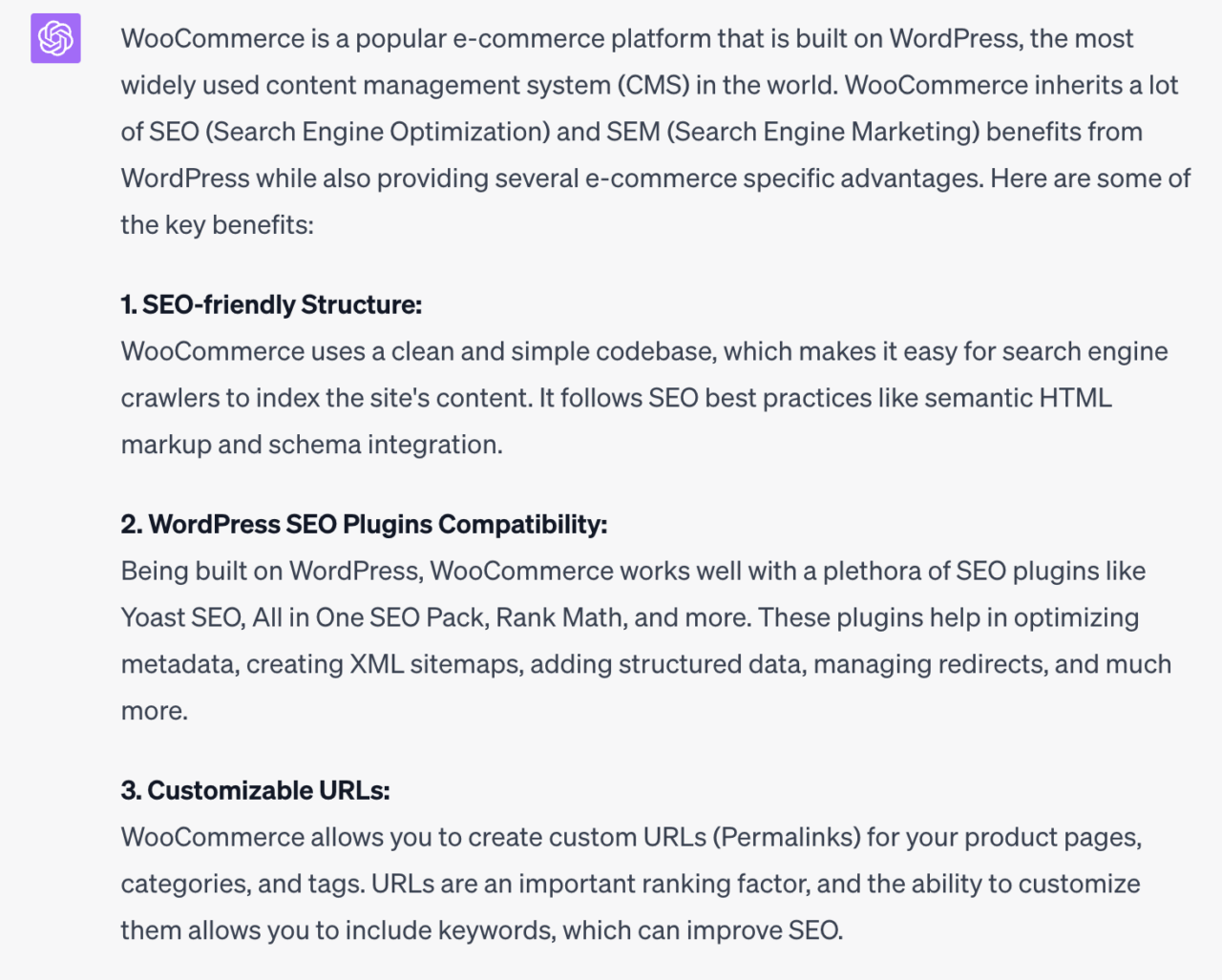Screen dimensions: 1222x980
Task: Click the "1. SEO-friendly Structure:" heading
Action: (x=271, y=304)
